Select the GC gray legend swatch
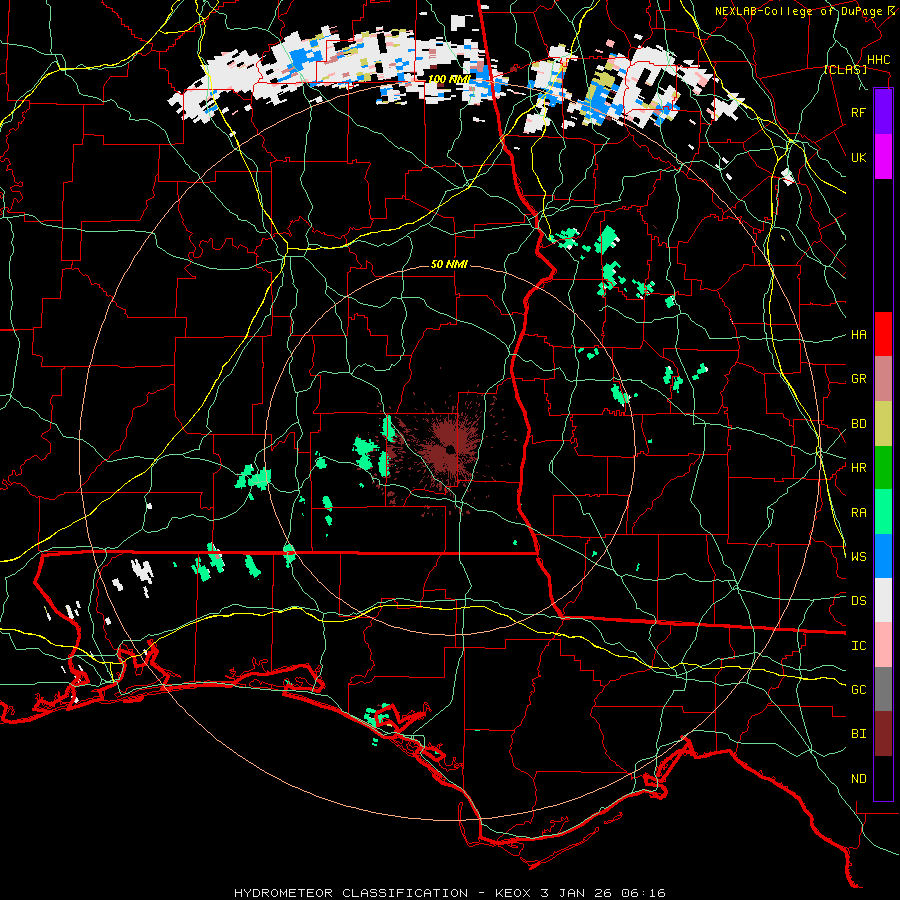The image size is (900, 900). pos(883,689)
